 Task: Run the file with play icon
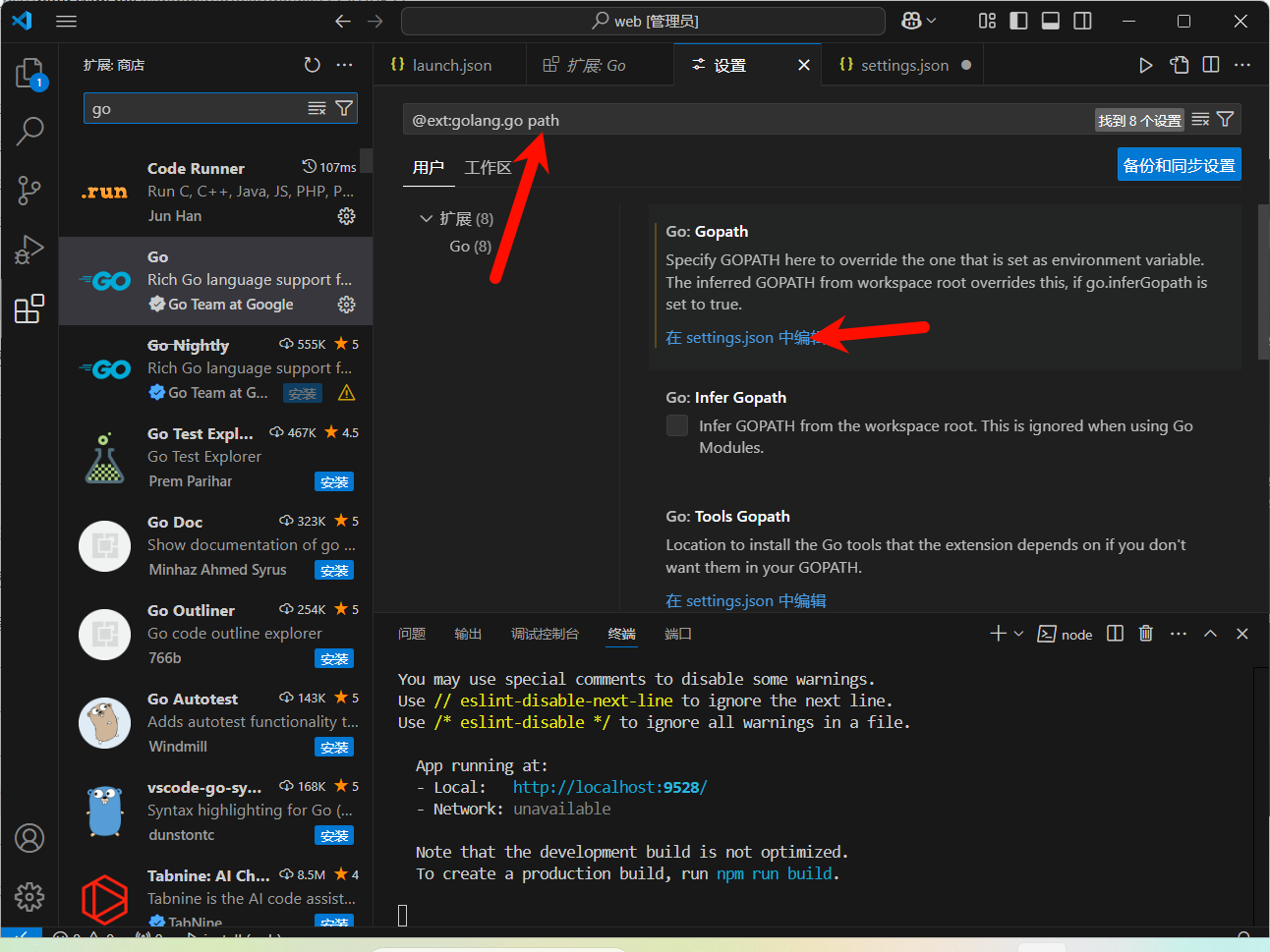coord(1145,65)
